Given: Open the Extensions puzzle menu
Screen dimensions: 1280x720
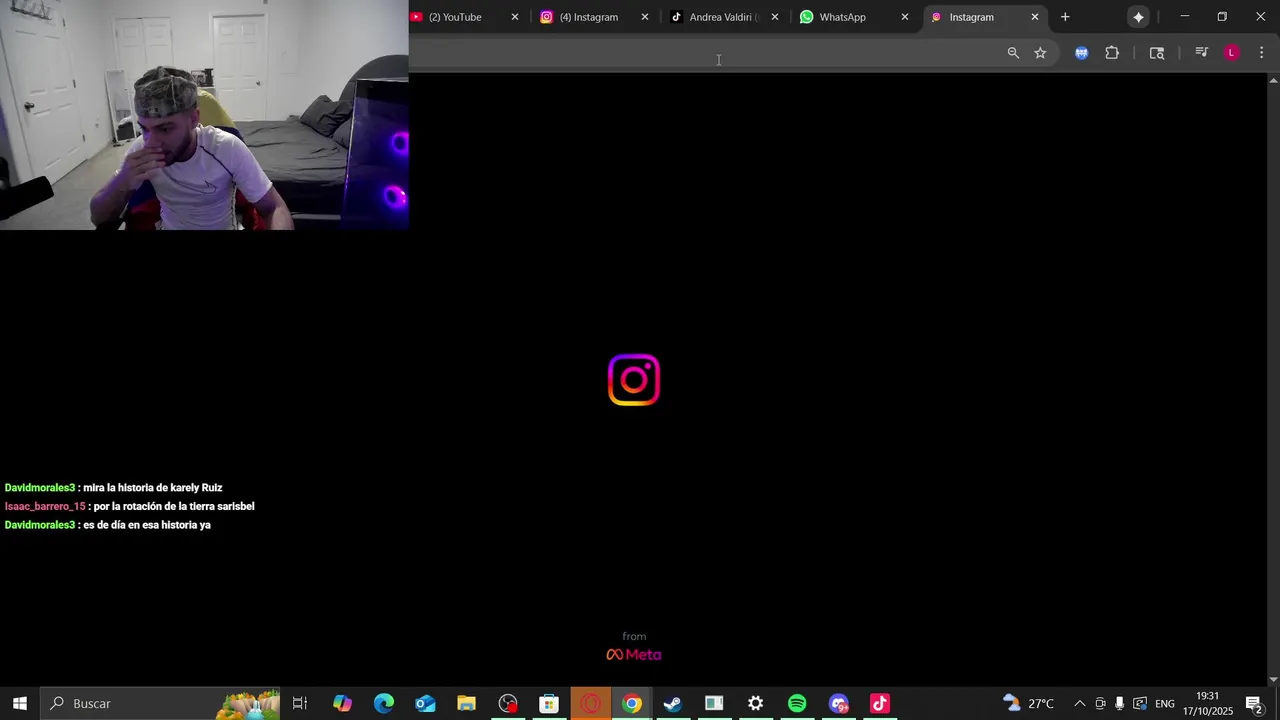Looking at the screenshot, I should (1112, 53).
